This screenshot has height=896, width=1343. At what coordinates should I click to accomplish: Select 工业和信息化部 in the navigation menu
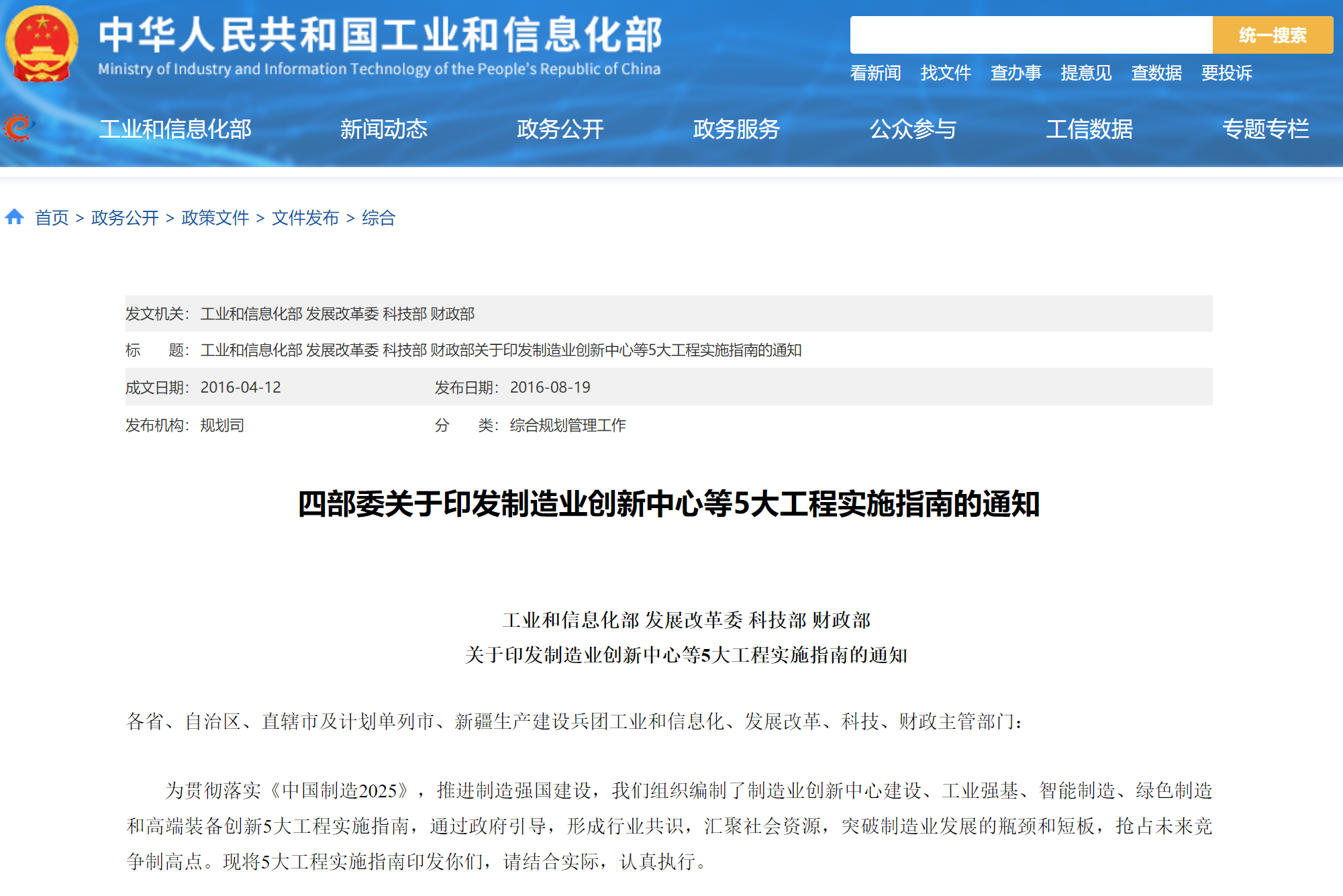(175, 129)
